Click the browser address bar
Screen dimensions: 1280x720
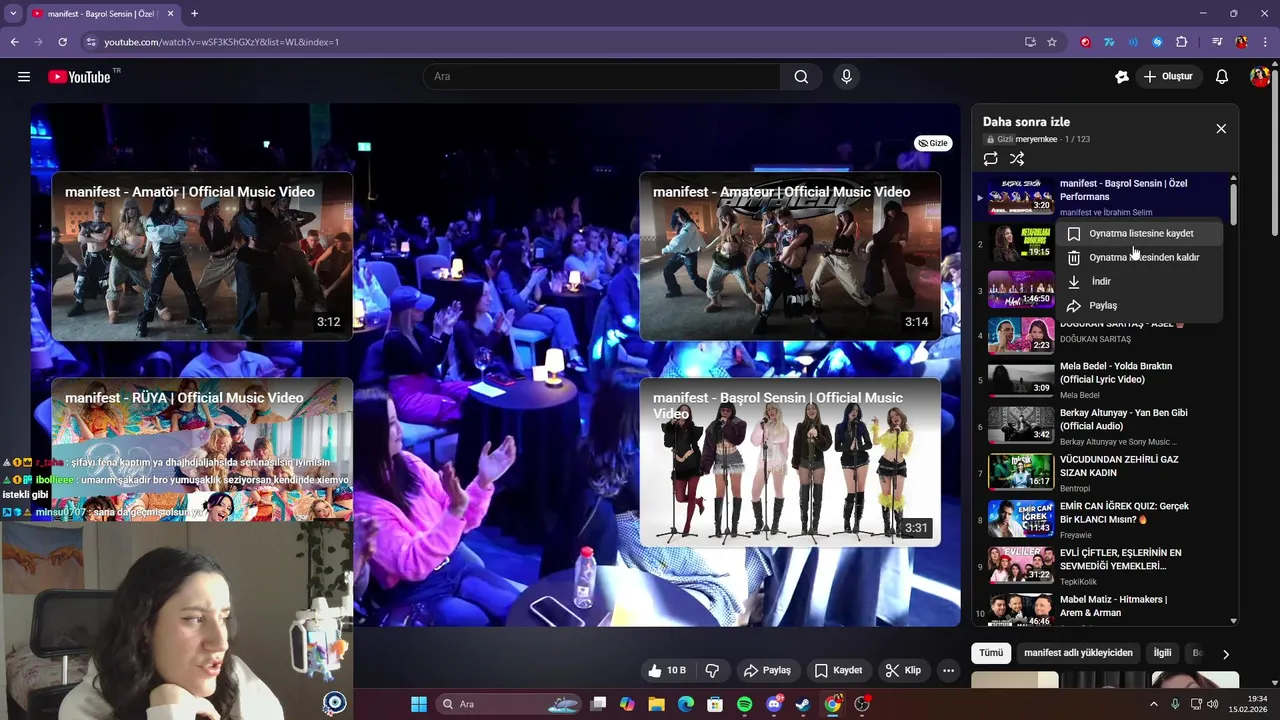pyautogui.click(x=560, y=42)
